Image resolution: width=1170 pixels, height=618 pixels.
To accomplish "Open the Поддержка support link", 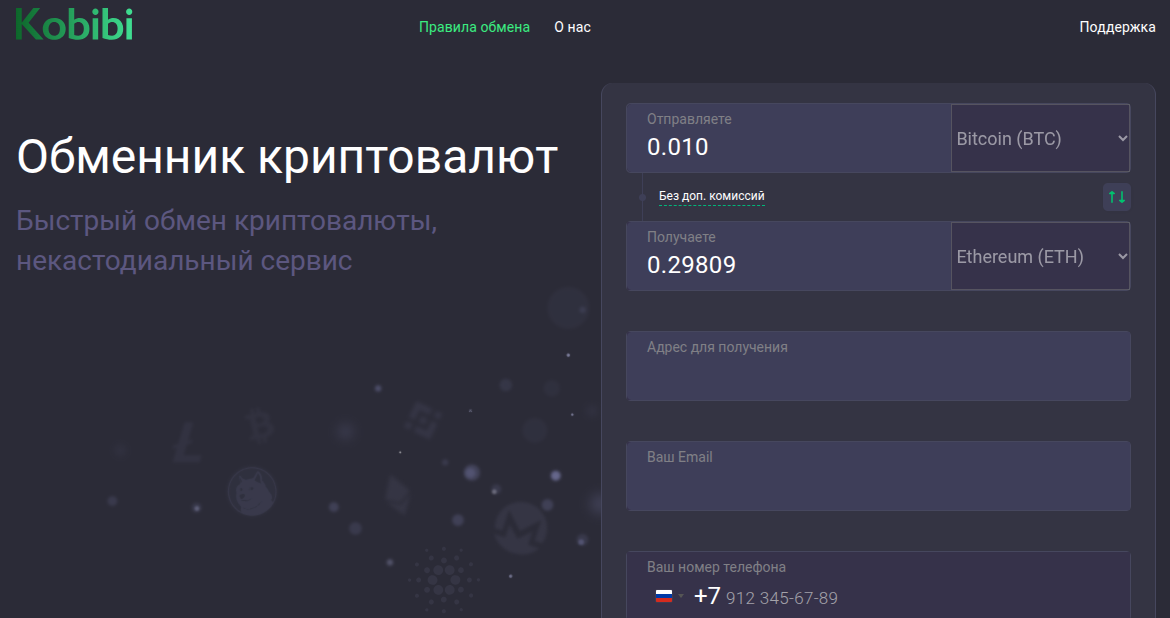I will (x=1117, y=27).
